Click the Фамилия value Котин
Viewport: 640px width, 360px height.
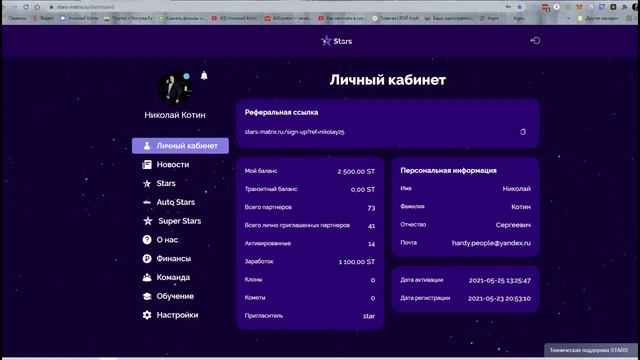pyautogui.click(x=521, y=207)
